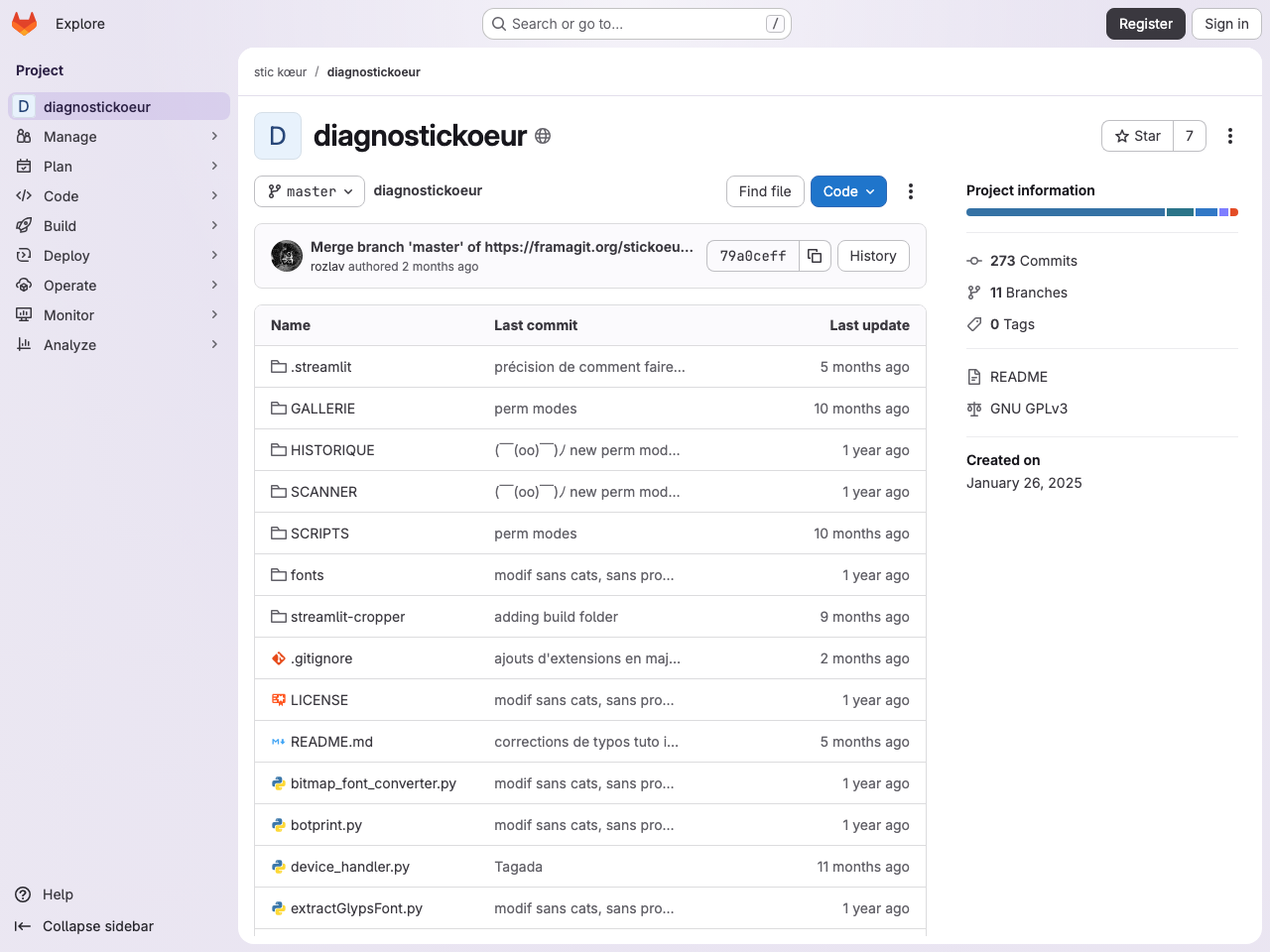Click the Search or go to field
1270x952 pixels.
point(635,23)
